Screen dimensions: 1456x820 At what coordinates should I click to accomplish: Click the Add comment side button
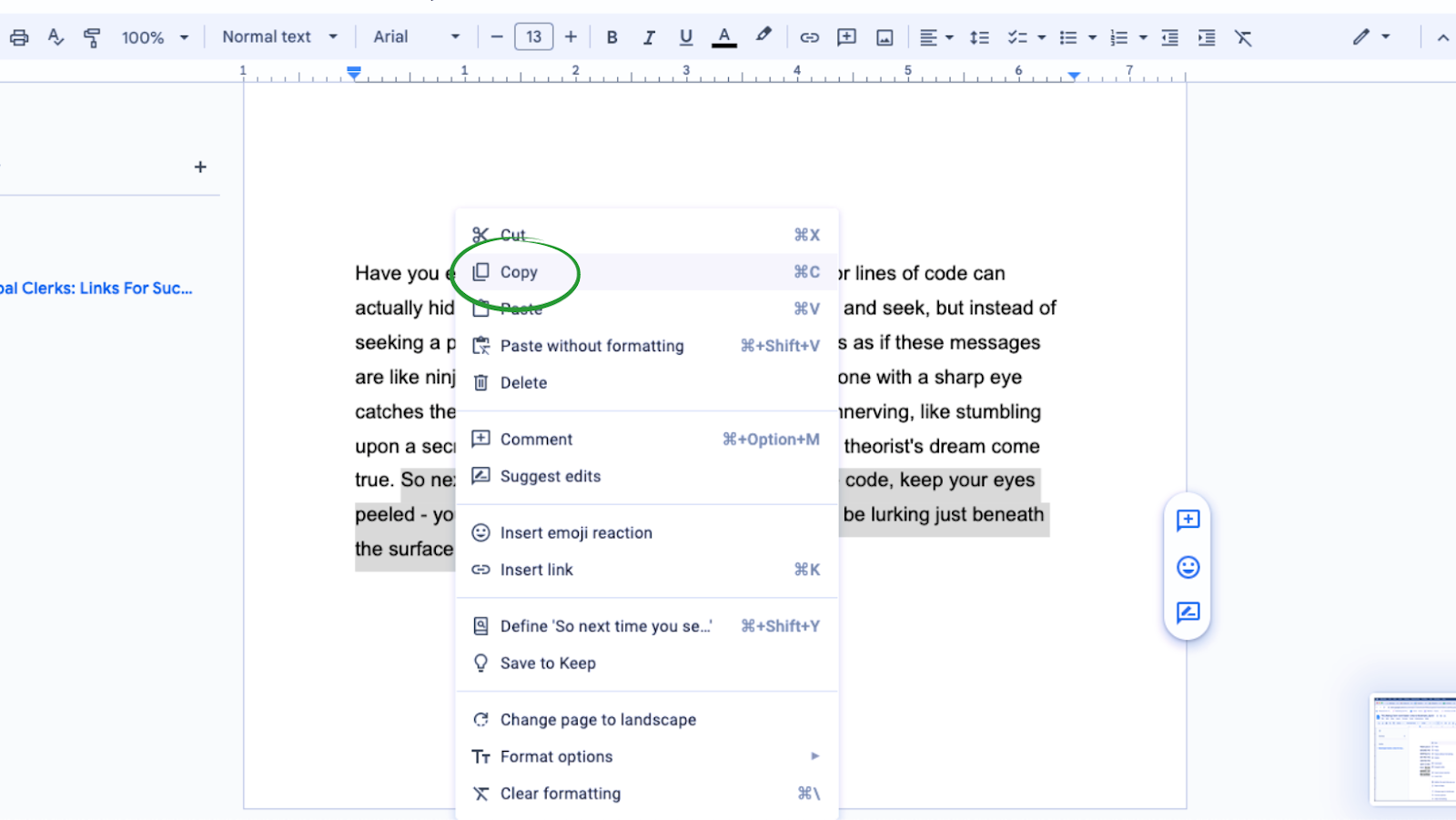tap(1188, 520)
